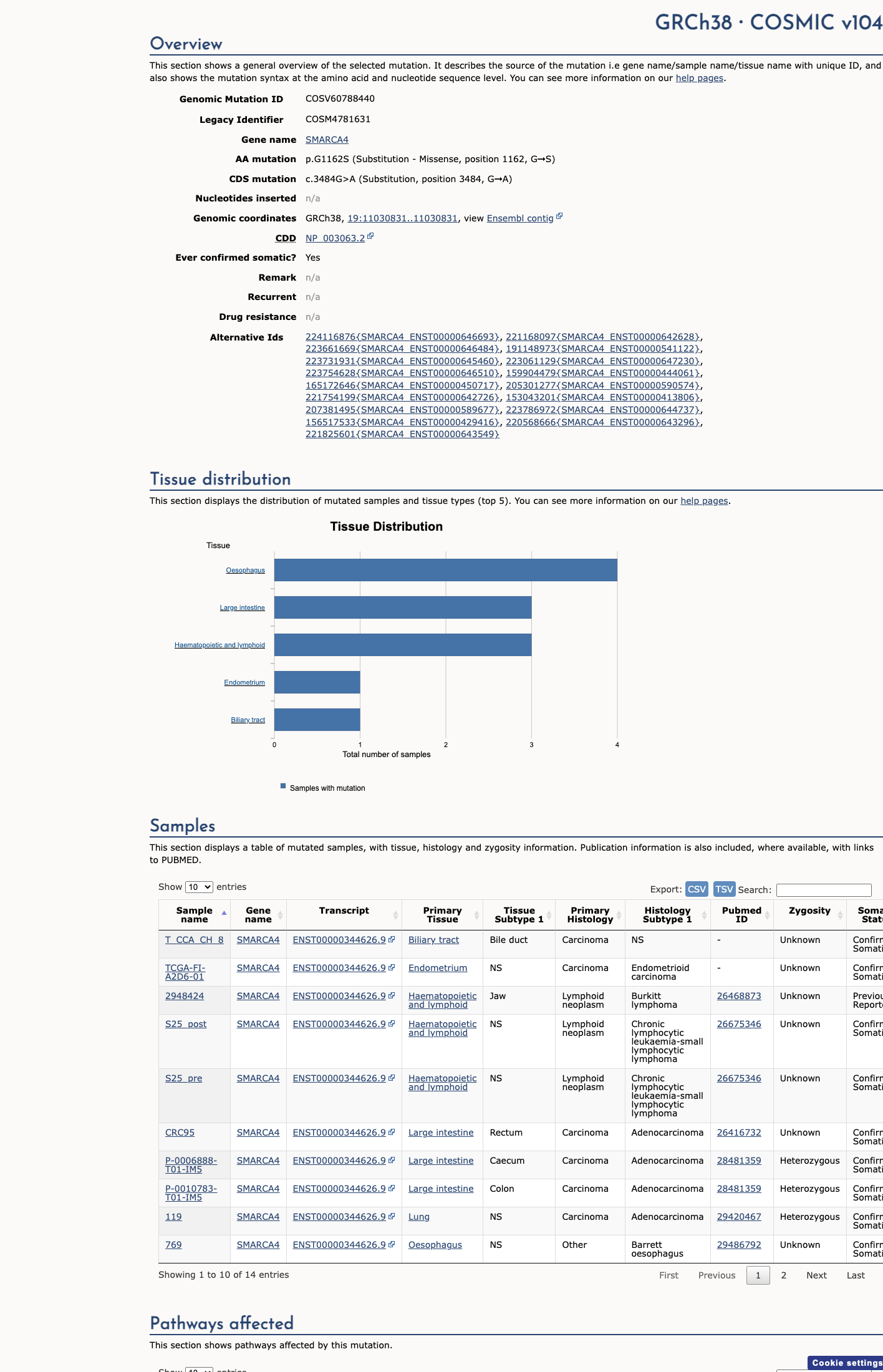The image size is (883, 1372).
Task: Open Cookie settings
Action: 846,1363
